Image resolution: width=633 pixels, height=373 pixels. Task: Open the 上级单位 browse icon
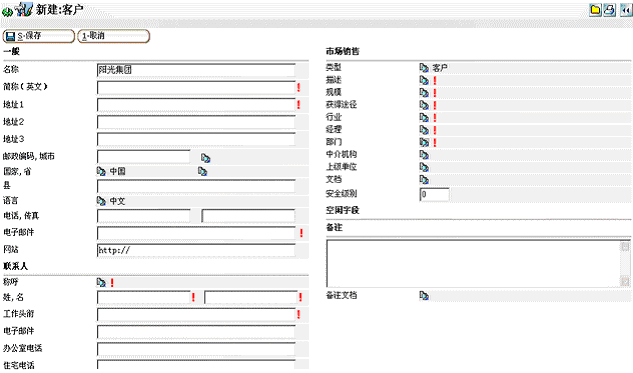[x=424, y=167]
